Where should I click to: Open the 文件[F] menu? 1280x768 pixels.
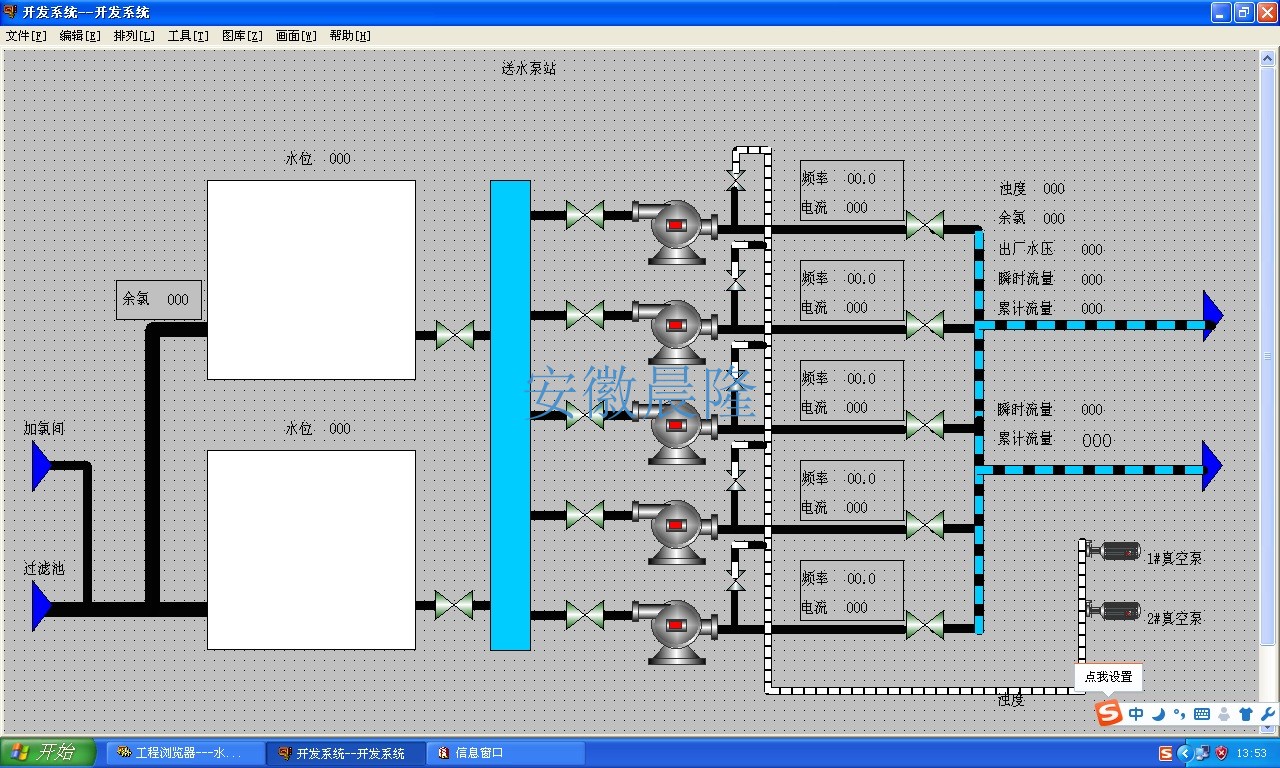coord(26,35)
